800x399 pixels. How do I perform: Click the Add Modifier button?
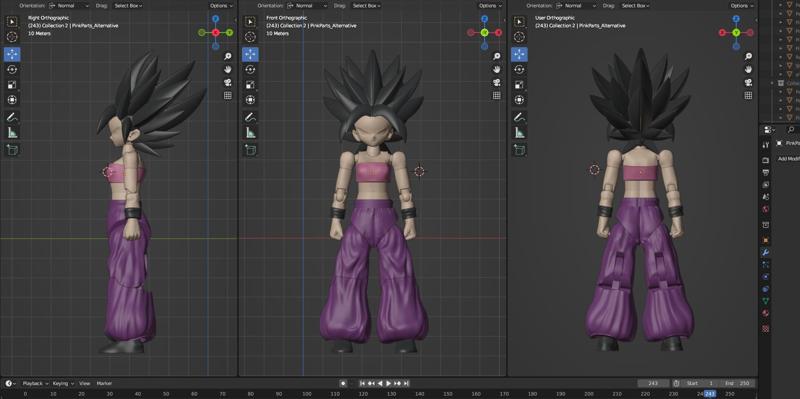point(788,159)
